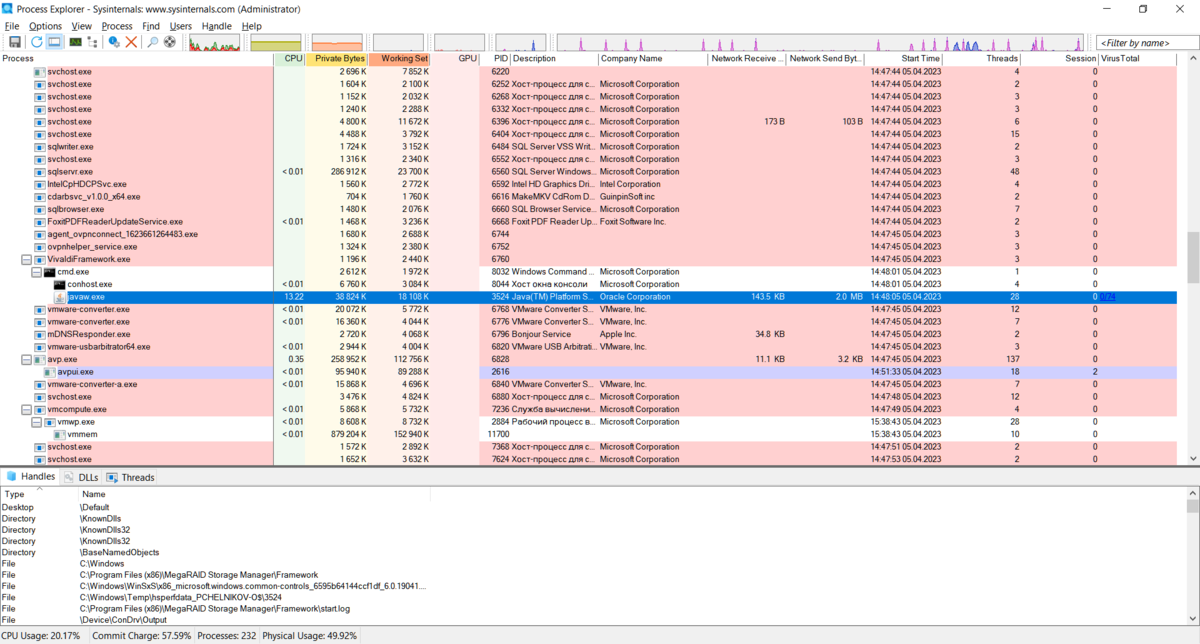This screenshot has height=644, width=1200.
Task: Sort by the Process column header
Action: tap(137, 59)
